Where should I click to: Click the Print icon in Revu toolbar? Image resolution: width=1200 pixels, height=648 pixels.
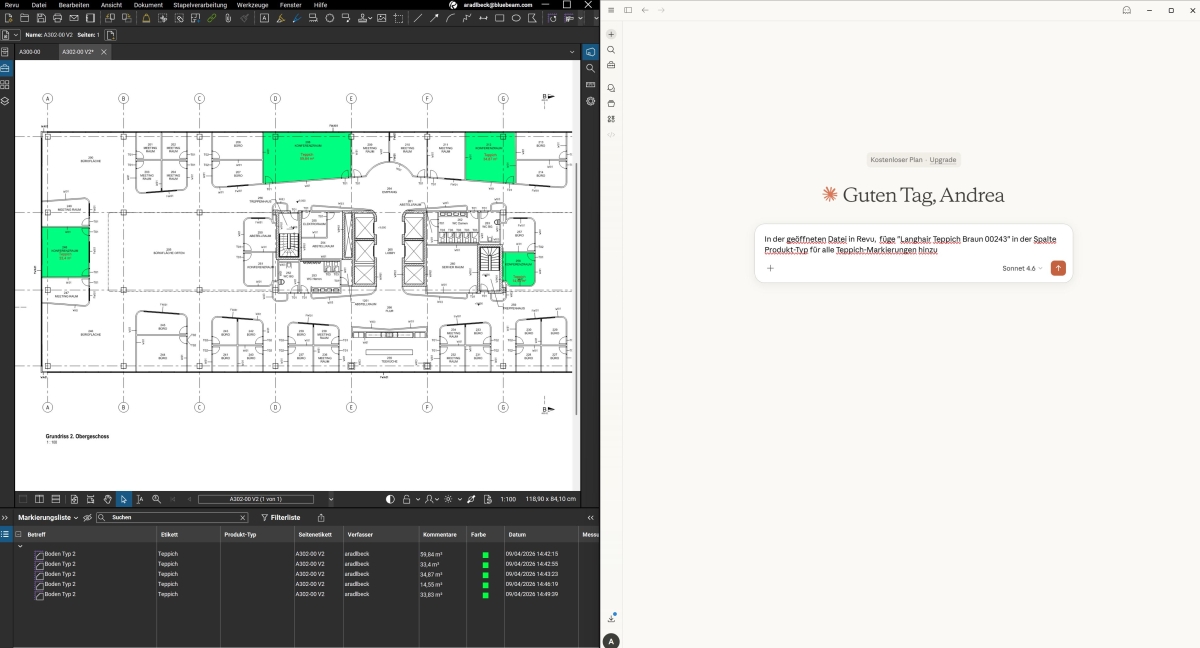[57, 18]
